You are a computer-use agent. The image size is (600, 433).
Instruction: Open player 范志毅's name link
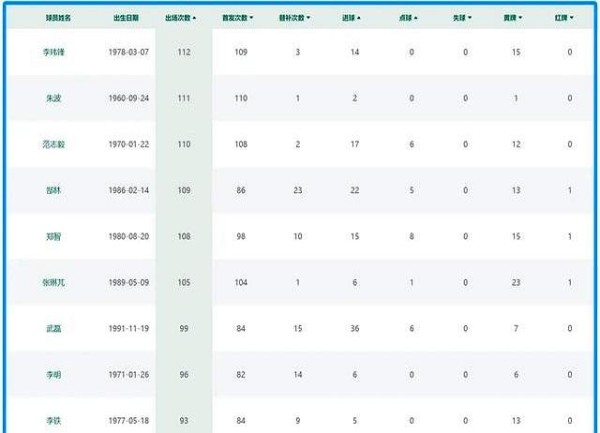(54, 144)
